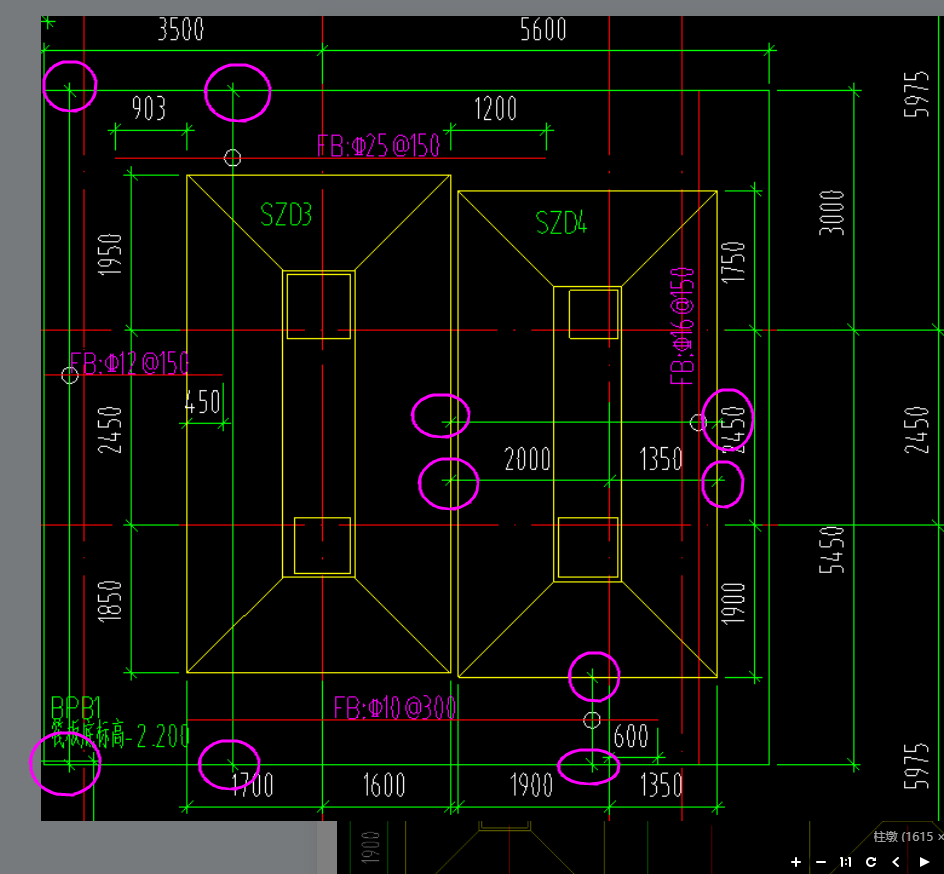
Task: Click the 5450 vertical dimension
Action: (x=832, y=550)
